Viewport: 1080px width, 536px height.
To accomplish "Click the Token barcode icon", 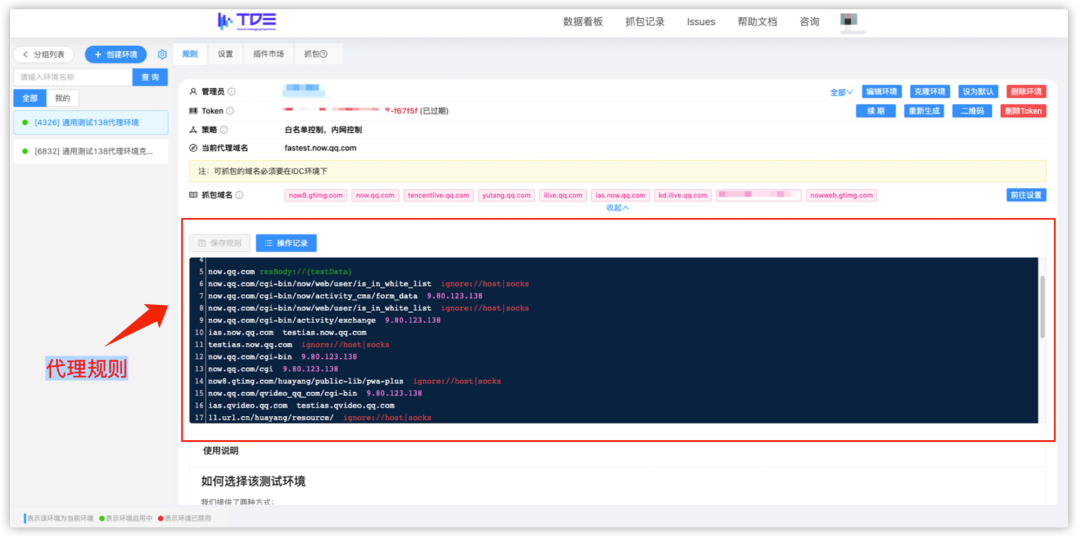I will click(194, 111).
